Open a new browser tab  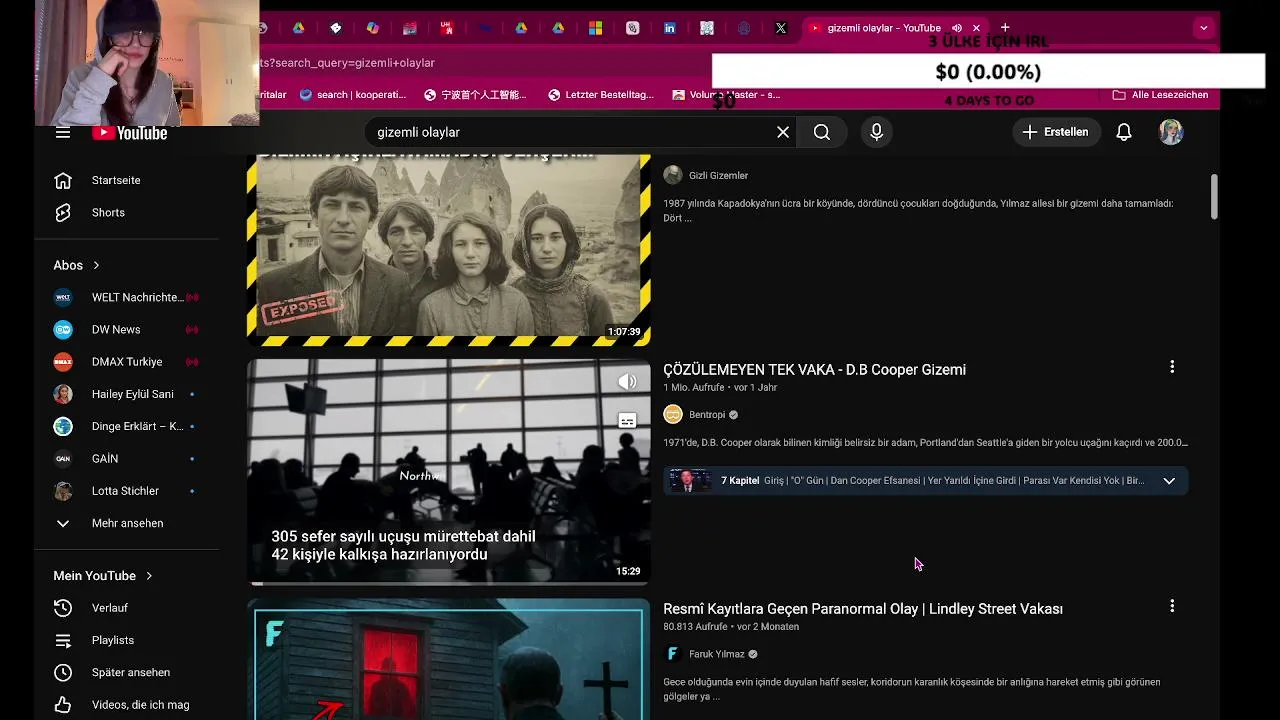coord(1005,27)
